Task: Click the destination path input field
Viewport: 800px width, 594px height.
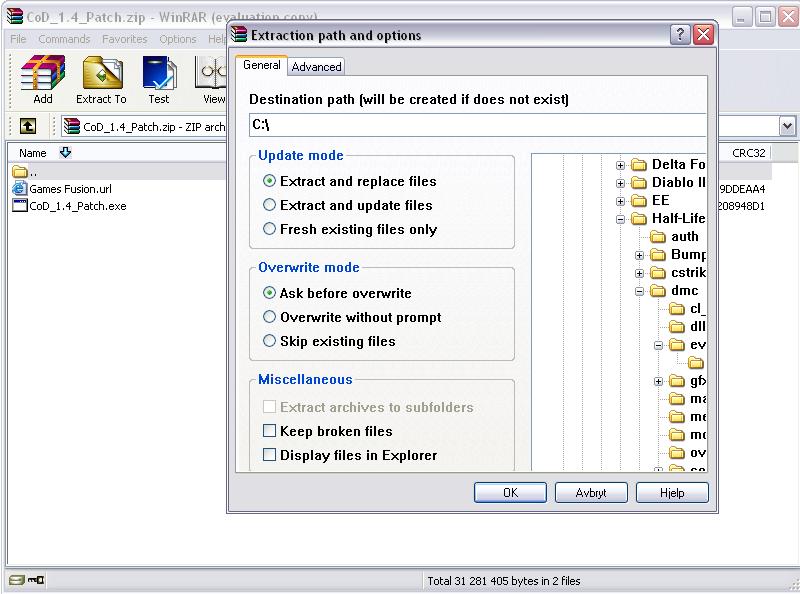Action: [x=478, y=125]
